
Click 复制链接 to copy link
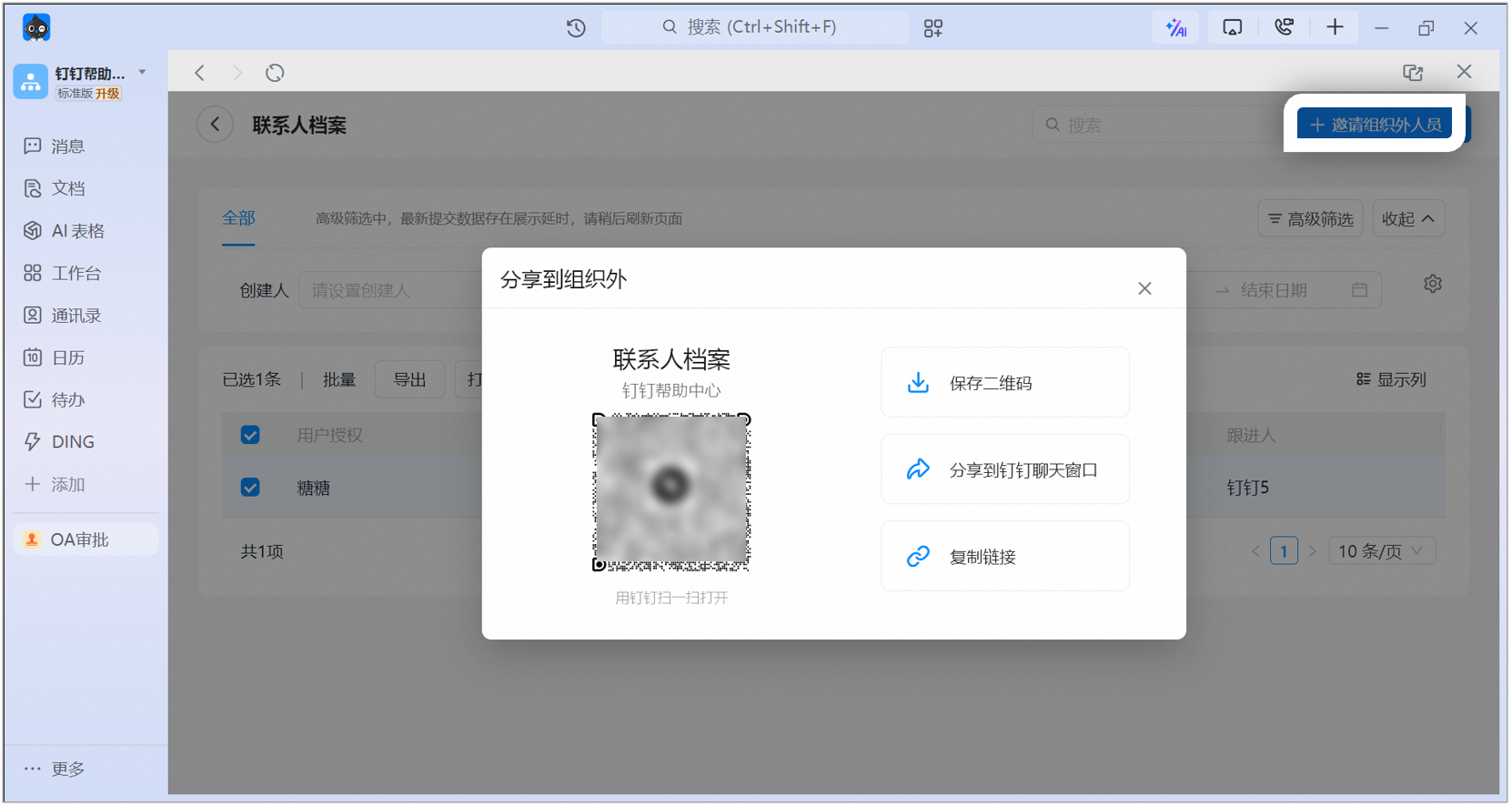1005,556
